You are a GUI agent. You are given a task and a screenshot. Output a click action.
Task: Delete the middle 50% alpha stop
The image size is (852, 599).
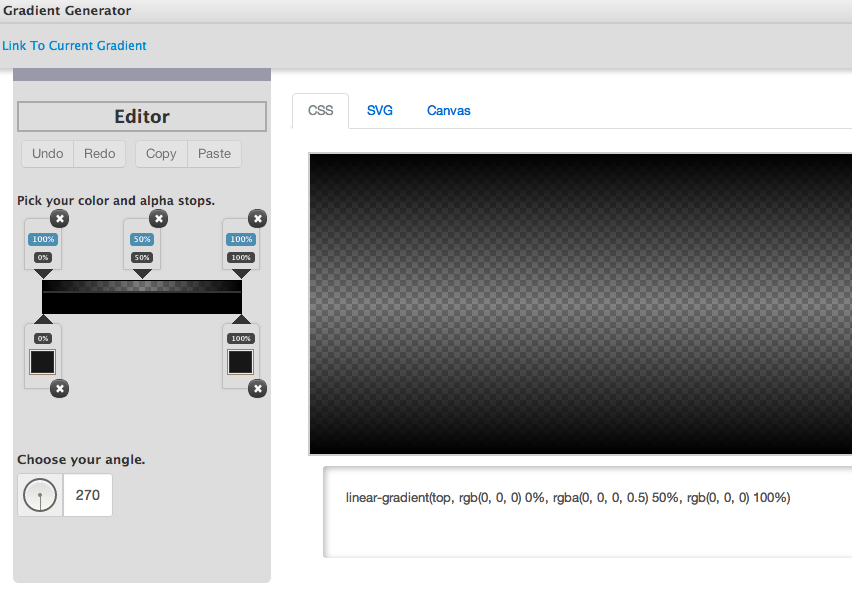(x=158, y=218)
